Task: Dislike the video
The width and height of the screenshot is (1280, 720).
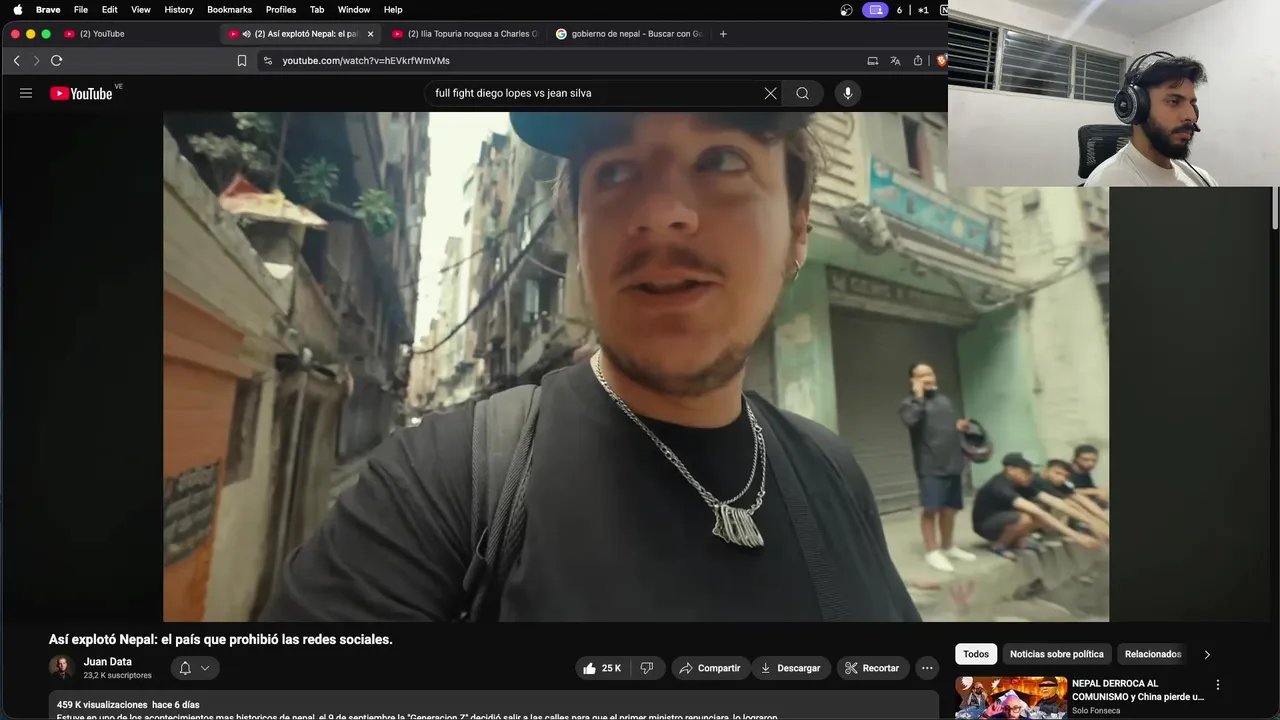Action: pos(647,668)
